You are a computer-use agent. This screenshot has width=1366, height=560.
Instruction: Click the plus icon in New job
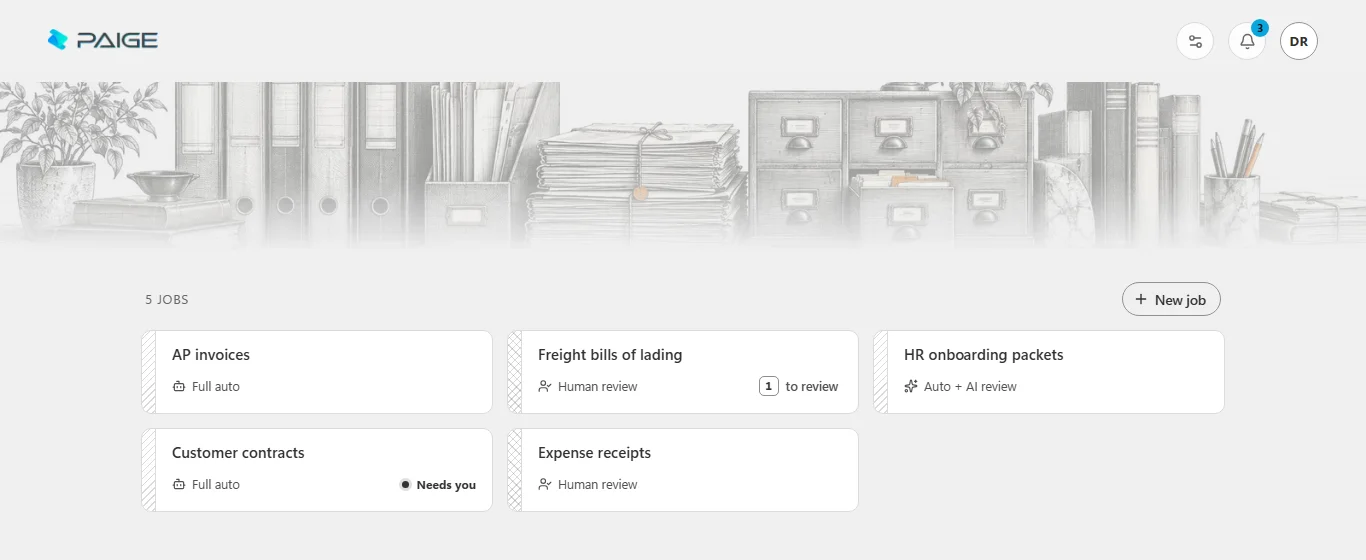[x=1141, y=299]
